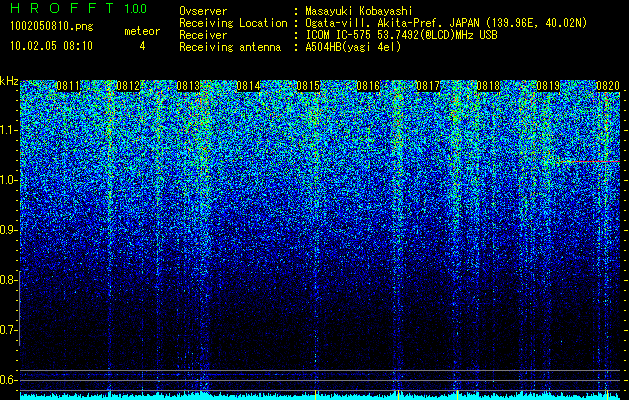Image resolution: width=629 pixels, height=400 pixels.
Task: Click the date-time stamp 10.02.05 08:10
Action: click(51, 46)
